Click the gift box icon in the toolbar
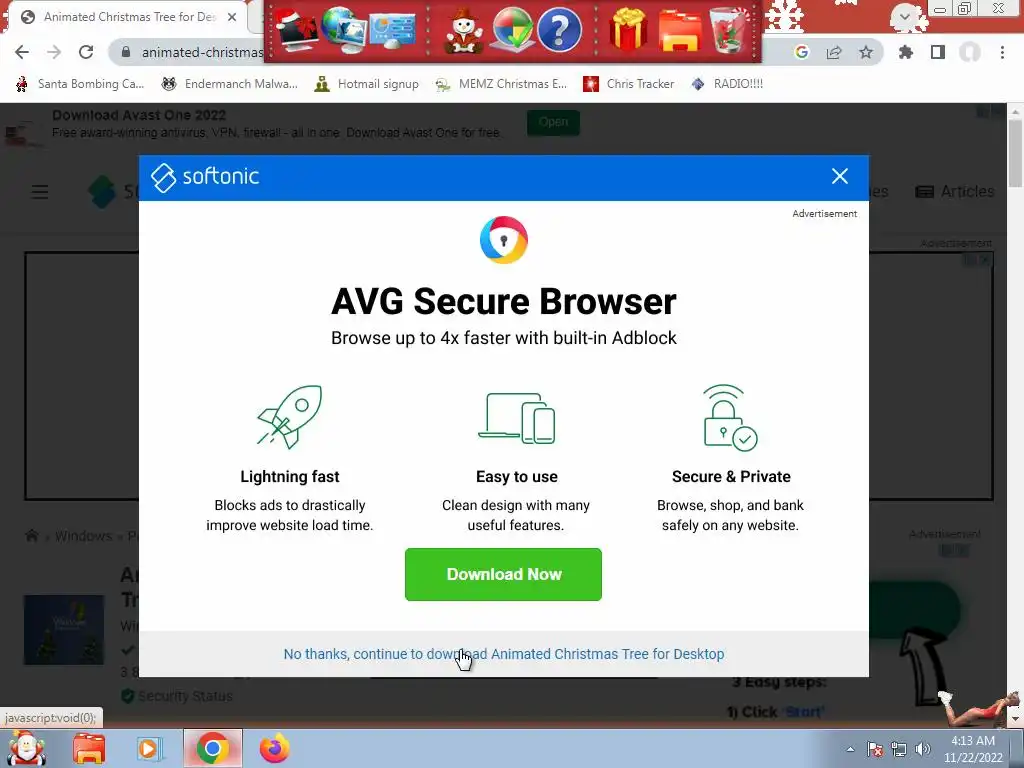The image size is (1024, 768). tap(628, 30)
